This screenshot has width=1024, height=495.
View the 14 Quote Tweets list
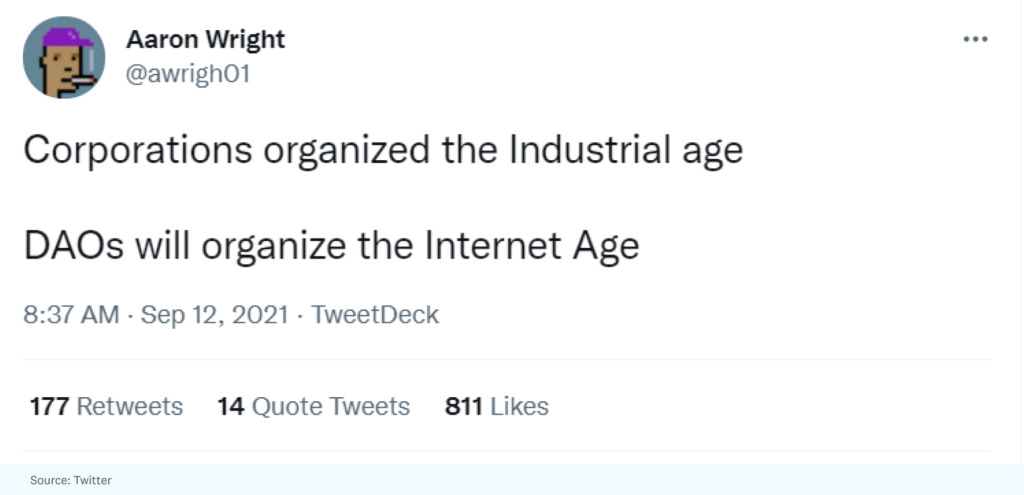pyautogui.click(x=313, y=406)
